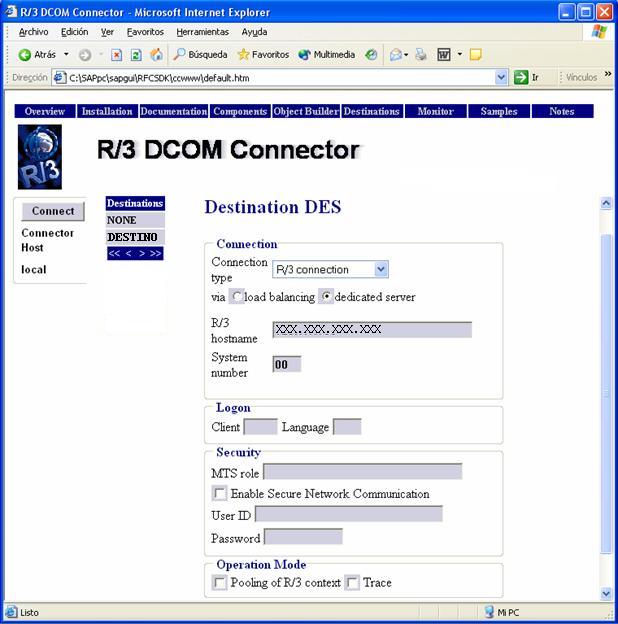Click the Windows flag logo
The image size is (618, 624).
tap(599, 32)
